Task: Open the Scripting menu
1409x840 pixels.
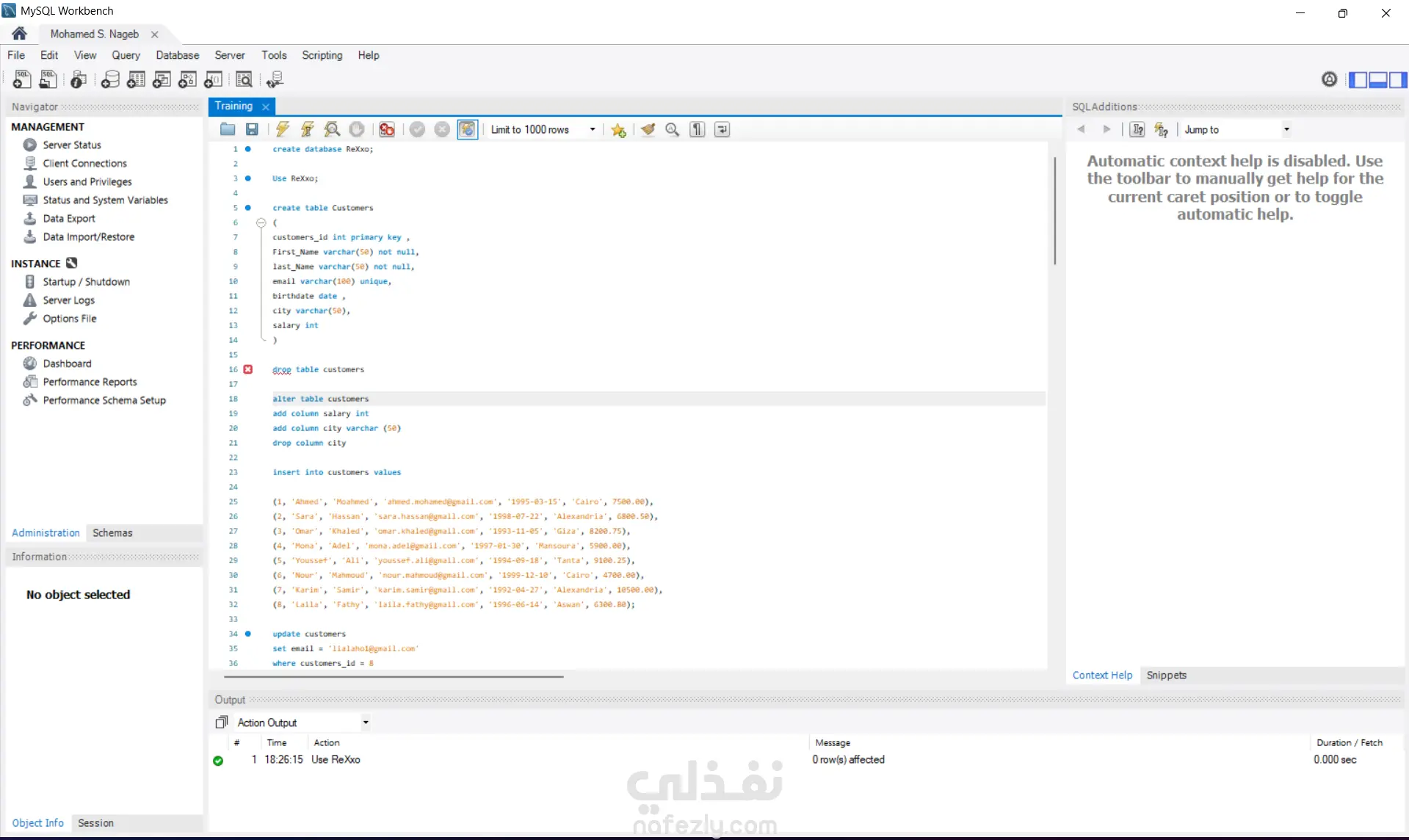Action: (322, 55)
